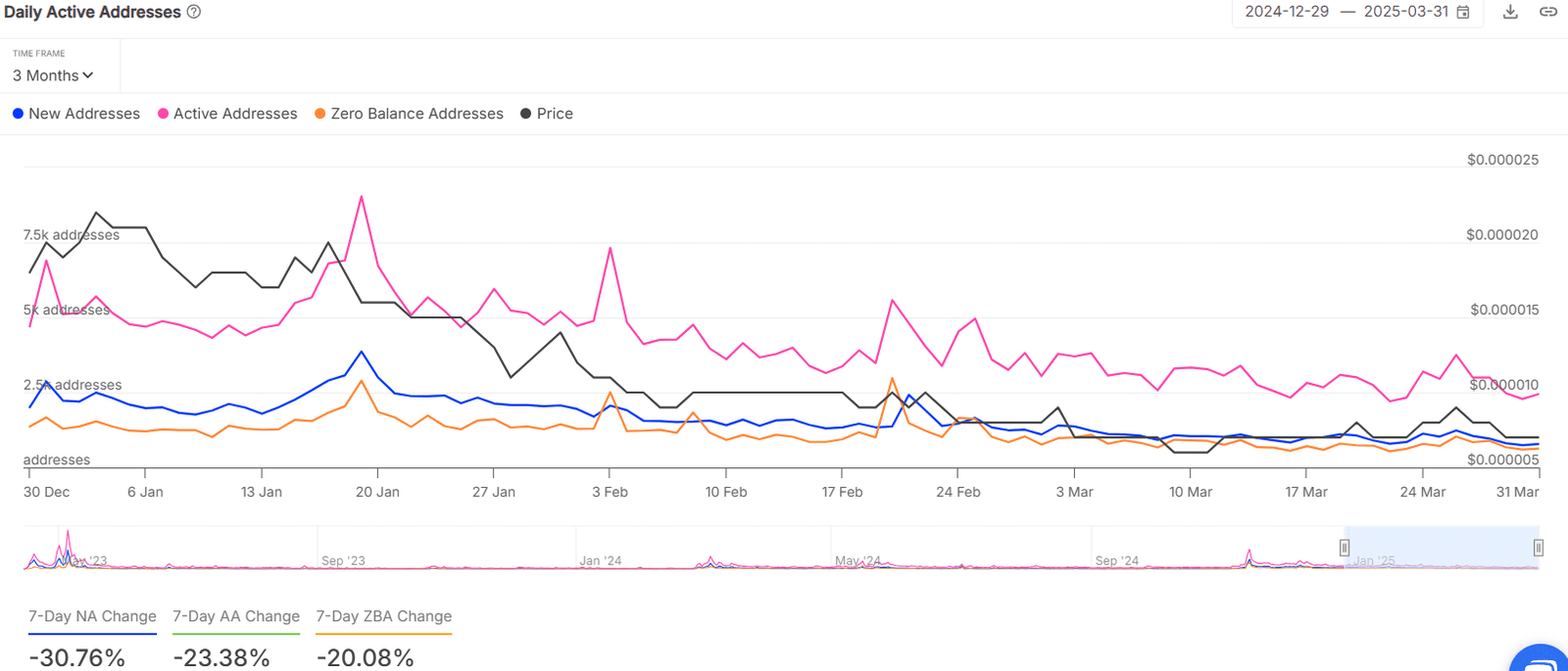The image size is (1568, 671).
Task: Click the download chart icon
Action: tap(1510, 12)
